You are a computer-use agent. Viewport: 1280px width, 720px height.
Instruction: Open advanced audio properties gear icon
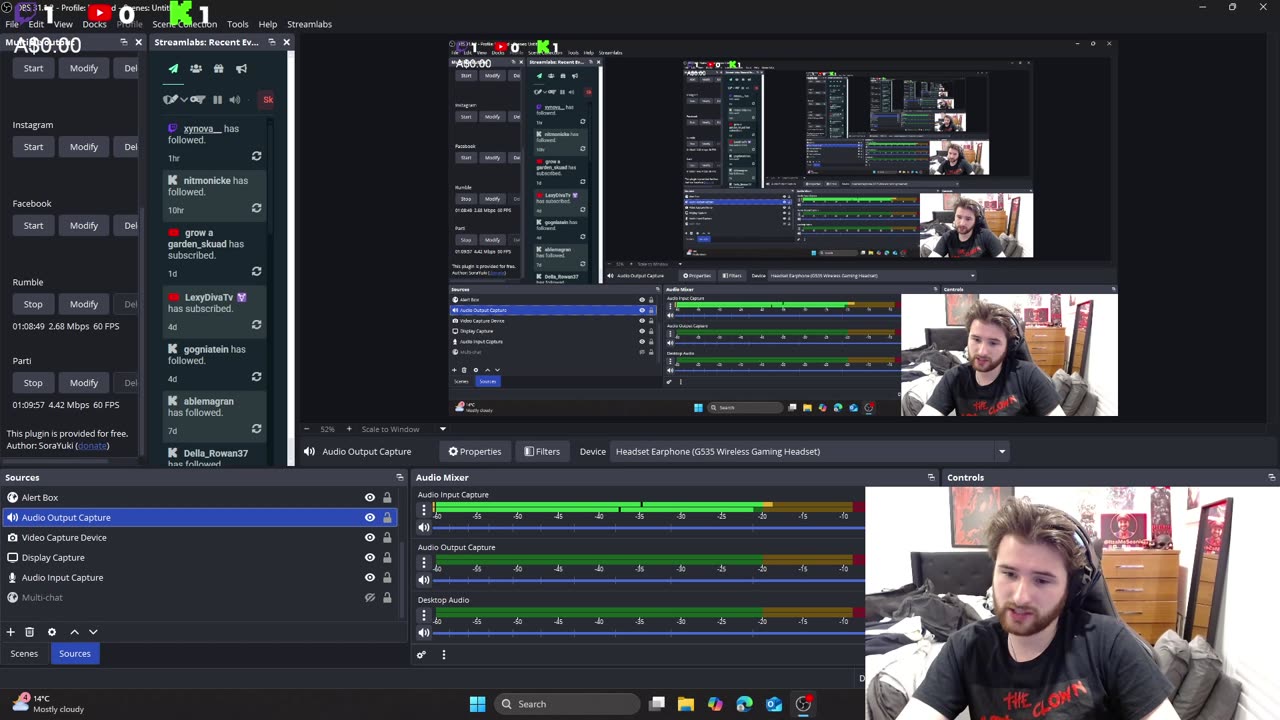coord(421,655)
